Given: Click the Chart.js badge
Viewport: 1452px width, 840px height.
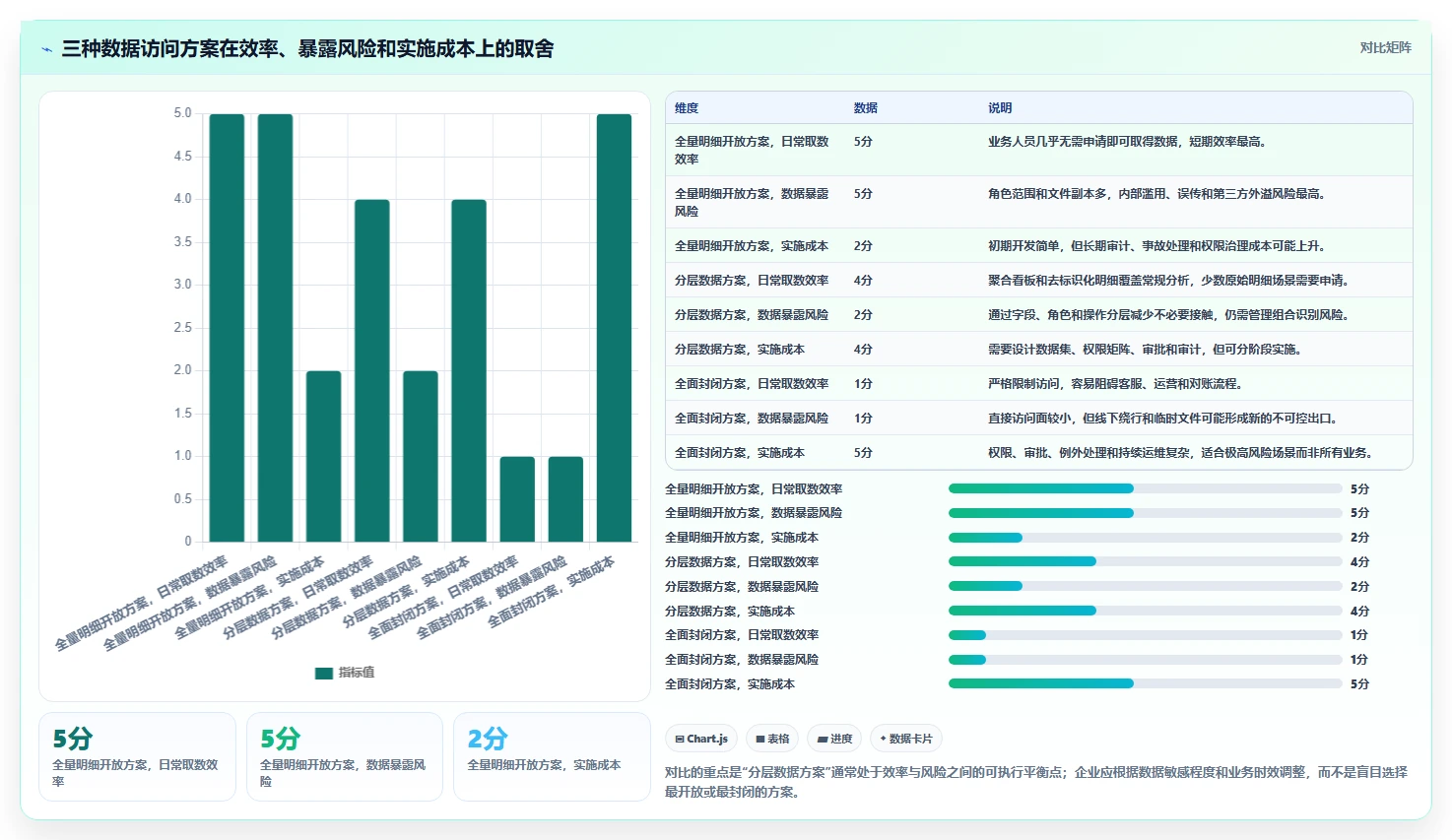Looking at the screenshot, I should click(701, 739).
